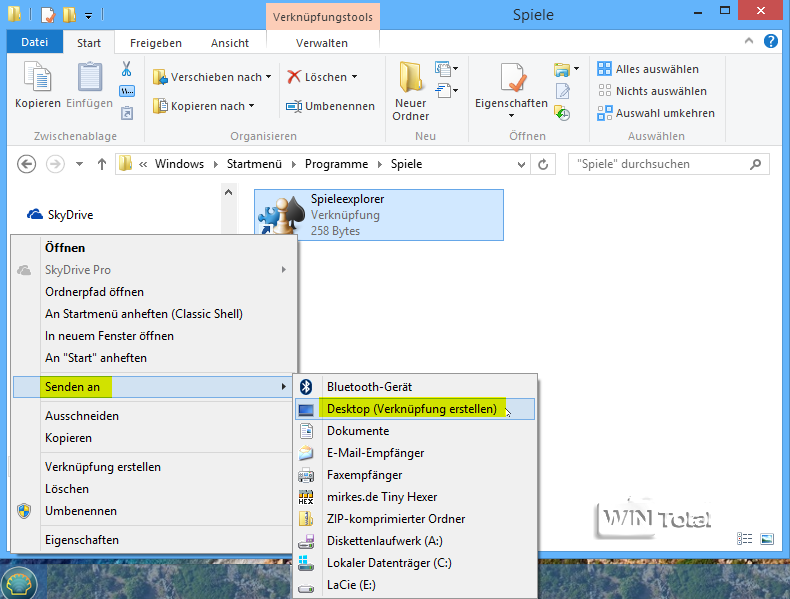Click the Einfügen clipboard icon
This screenshot has height=599, width=790.
coord(90,77)
